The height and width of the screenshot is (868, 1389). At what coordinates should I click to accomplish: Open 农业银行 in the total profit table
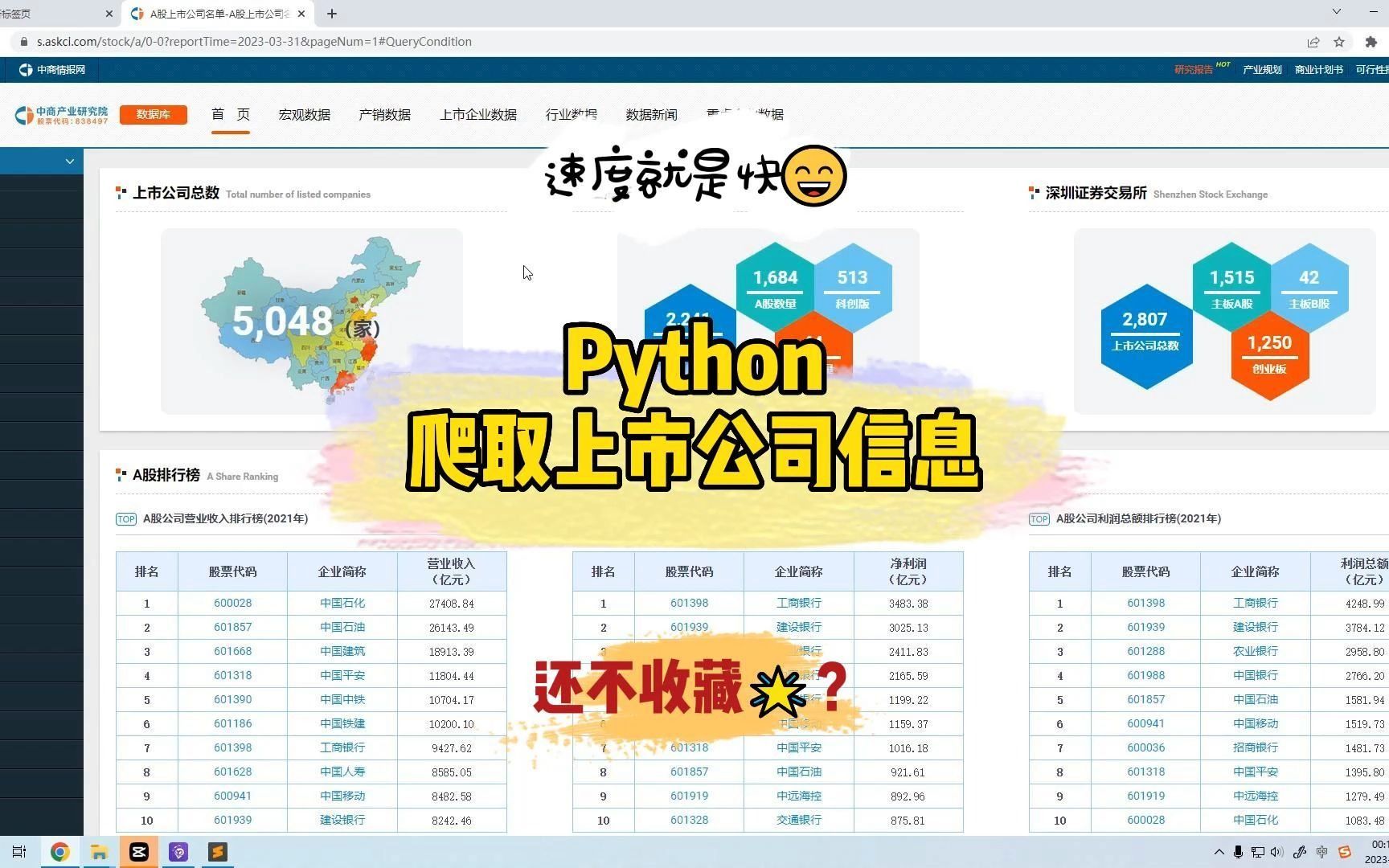[1256, 652]
